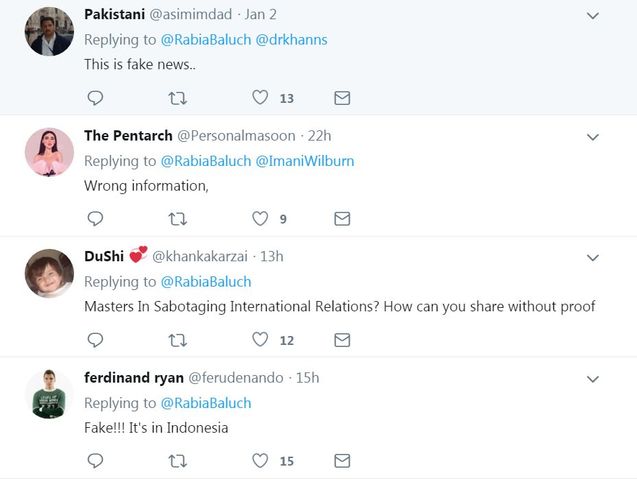Reply to The Pentarch's tweet
The image size is (637, 480).
click(96, 218)
